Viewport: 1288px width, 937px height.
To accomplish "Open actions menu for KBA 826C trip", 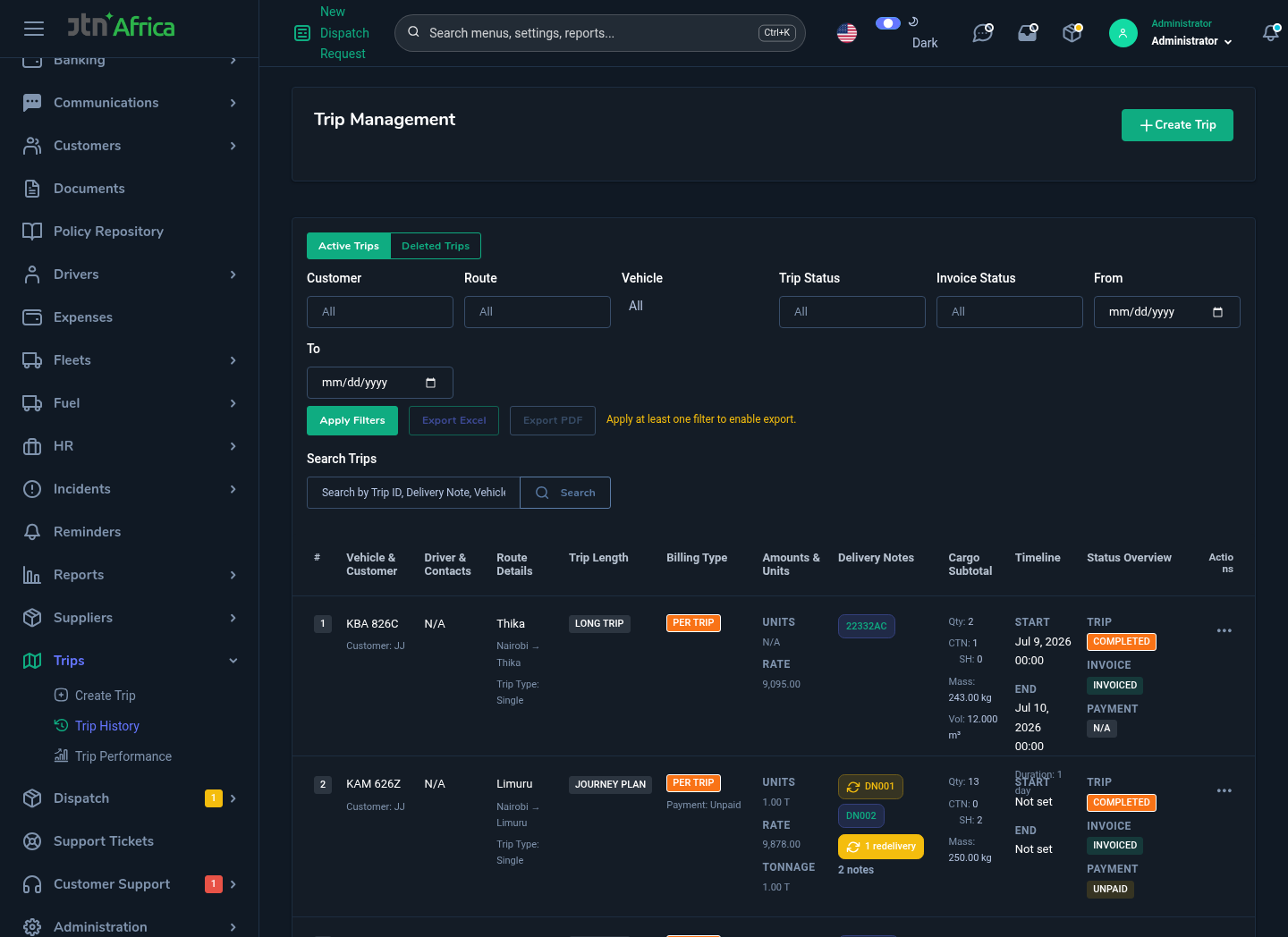I will coord(1224,630).
